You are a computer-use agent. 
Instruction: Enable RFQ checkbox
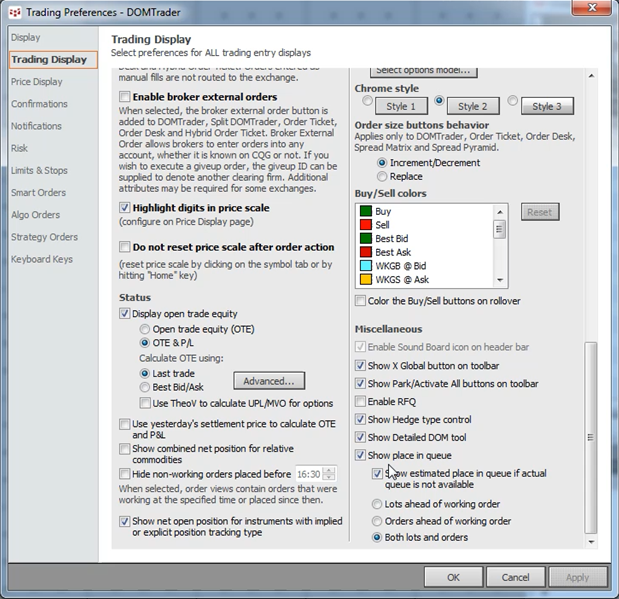pyautogui.click(x=361, y=402)
